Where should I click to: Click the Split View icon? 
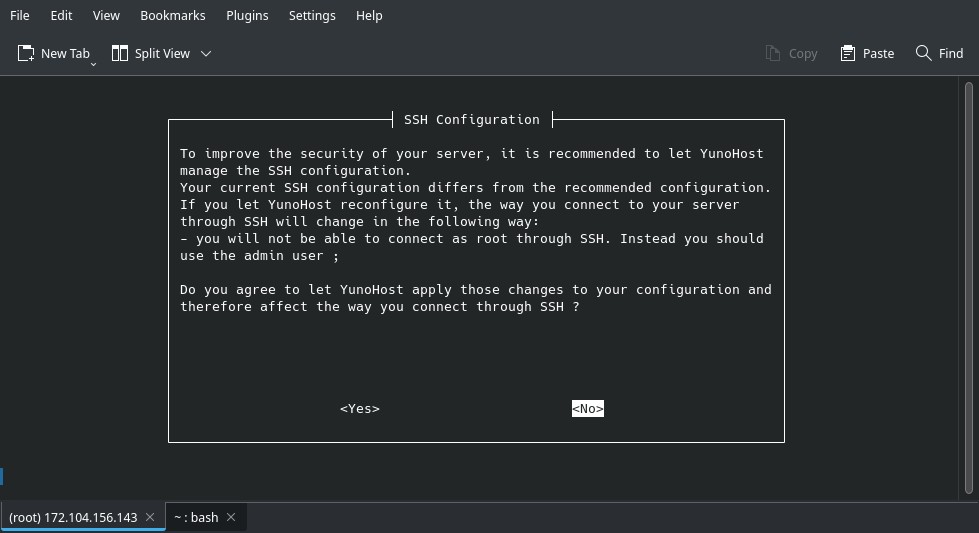tap(120, 53)
